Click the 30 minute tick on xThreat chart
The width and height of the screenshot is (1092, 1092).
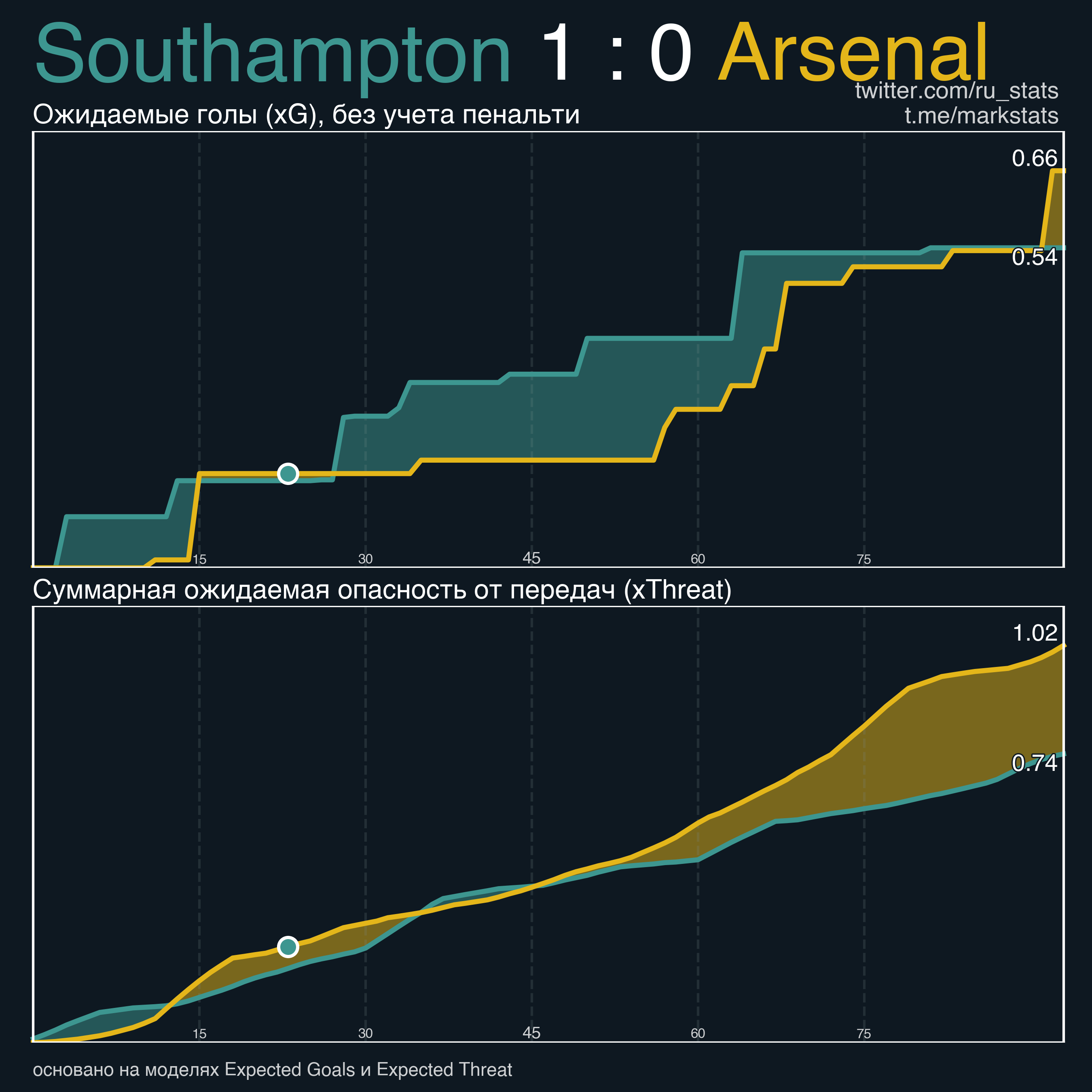coord(366,1033)
